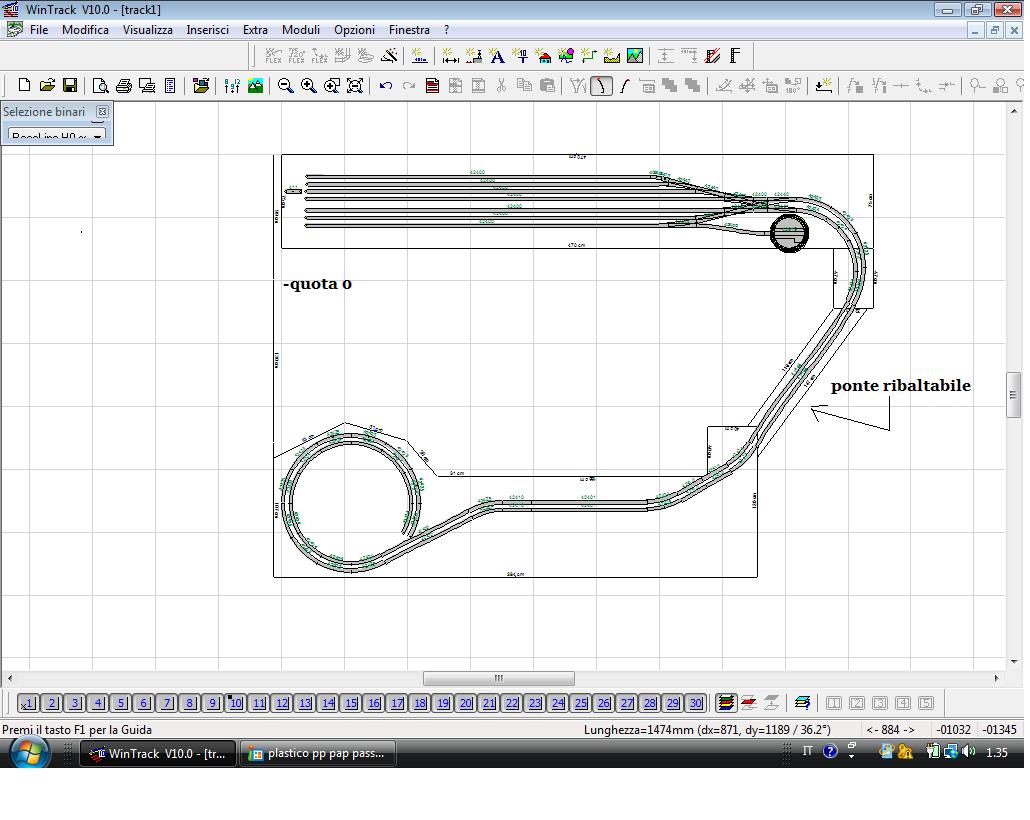Toggle layer 27 button

click(x=627, y=703)
